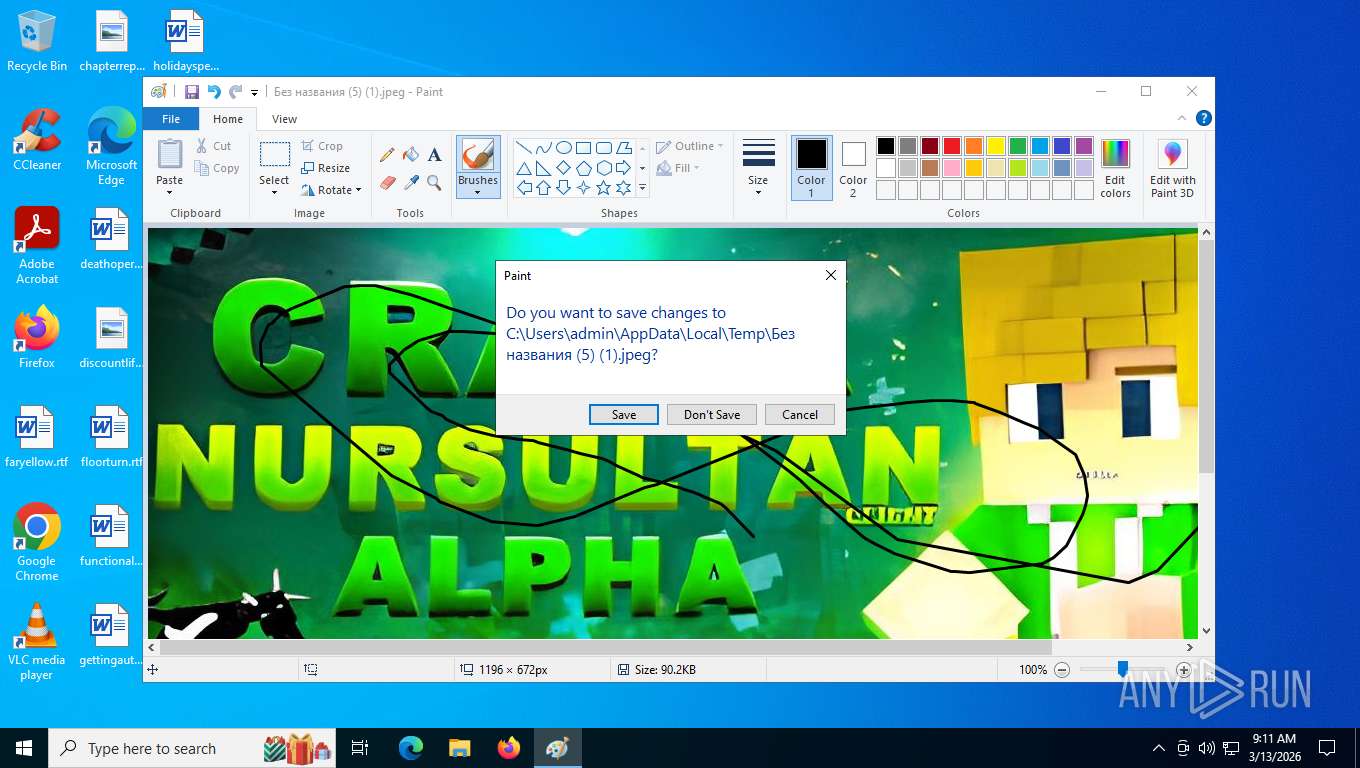
Task: Choose the Text tool letter A
Action: pos(434,154)
